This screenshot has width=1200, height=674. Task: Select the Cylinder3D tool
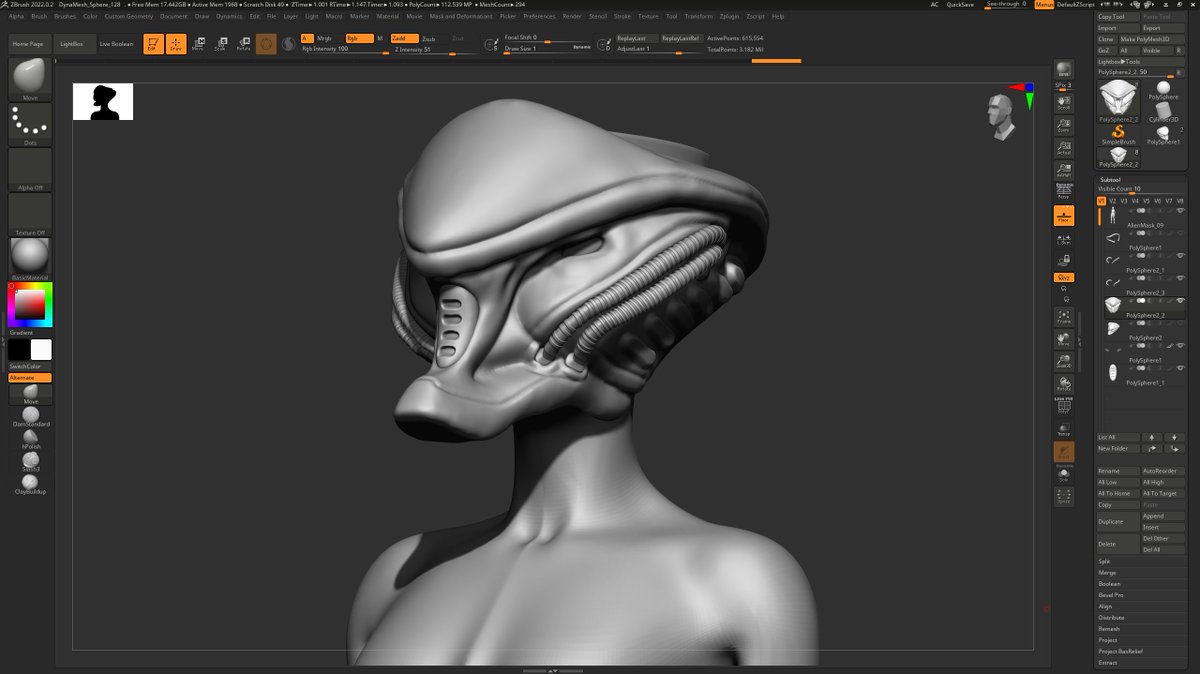coord(1162,110)
